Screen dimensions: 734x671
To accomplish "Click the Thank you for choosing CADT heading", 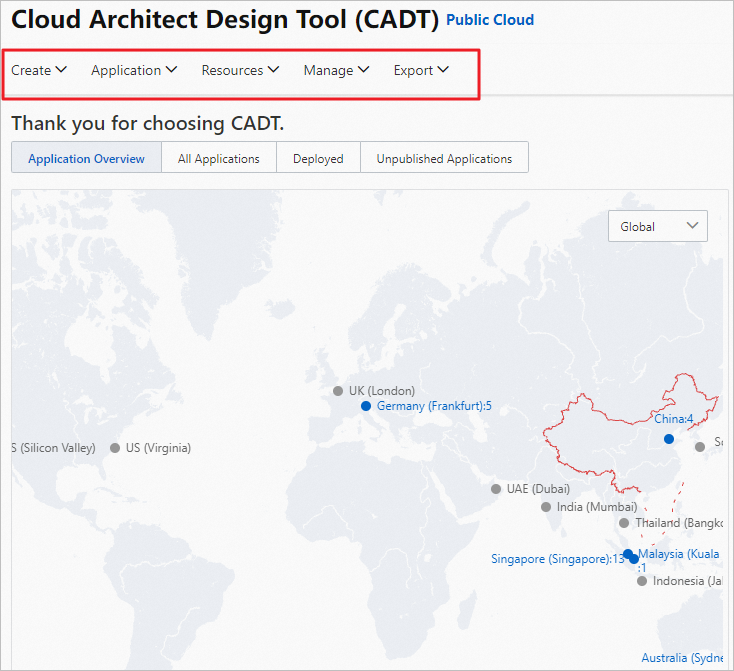I will (x=148, y=124).
